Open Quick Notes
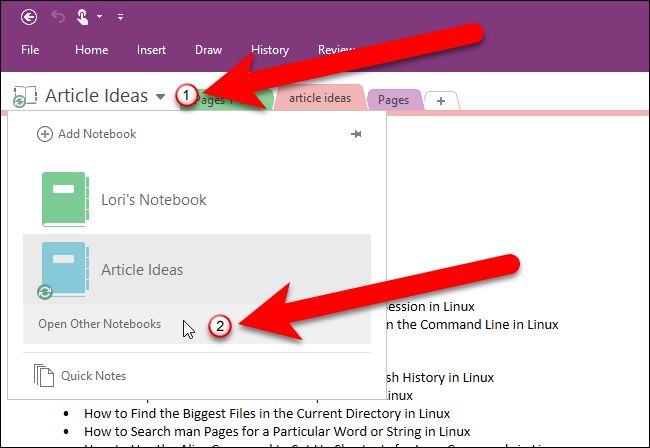Image resolution: width=650 pixels, height=448 pixels. pos(93,376)
